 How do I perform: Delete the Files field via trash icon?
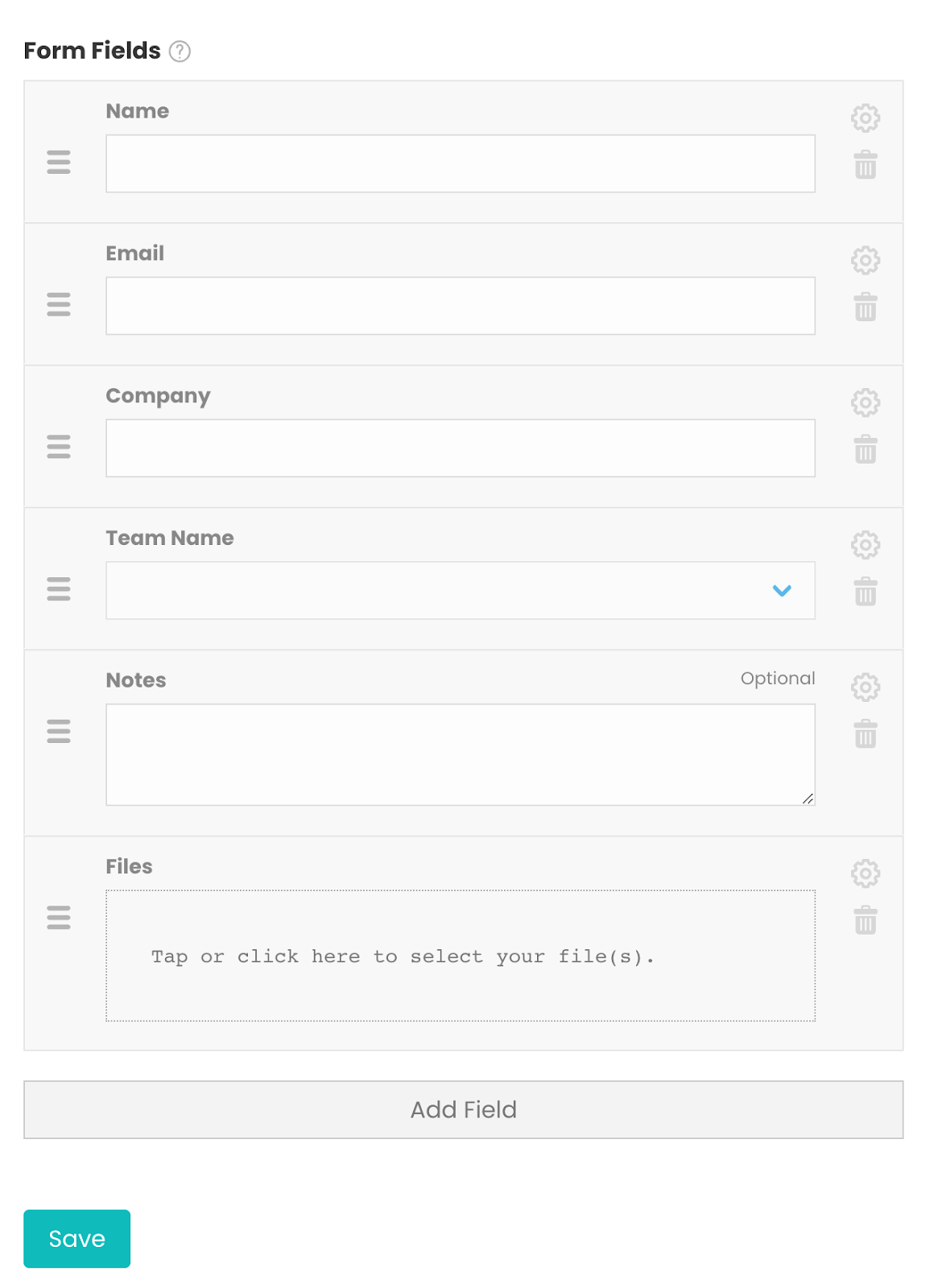865,920
